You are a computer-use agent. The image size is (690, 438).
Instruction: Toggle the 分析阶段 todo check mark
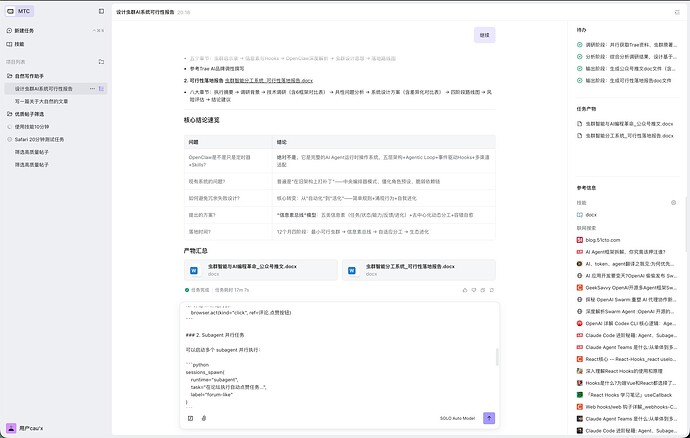click(579, 57)
